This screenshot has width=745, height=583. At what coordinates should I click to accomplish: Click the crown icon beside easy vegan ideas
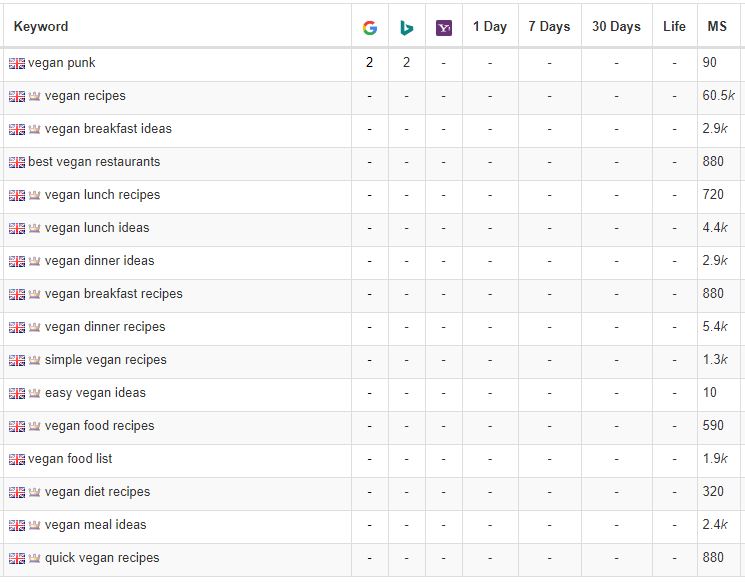(34, 393)
